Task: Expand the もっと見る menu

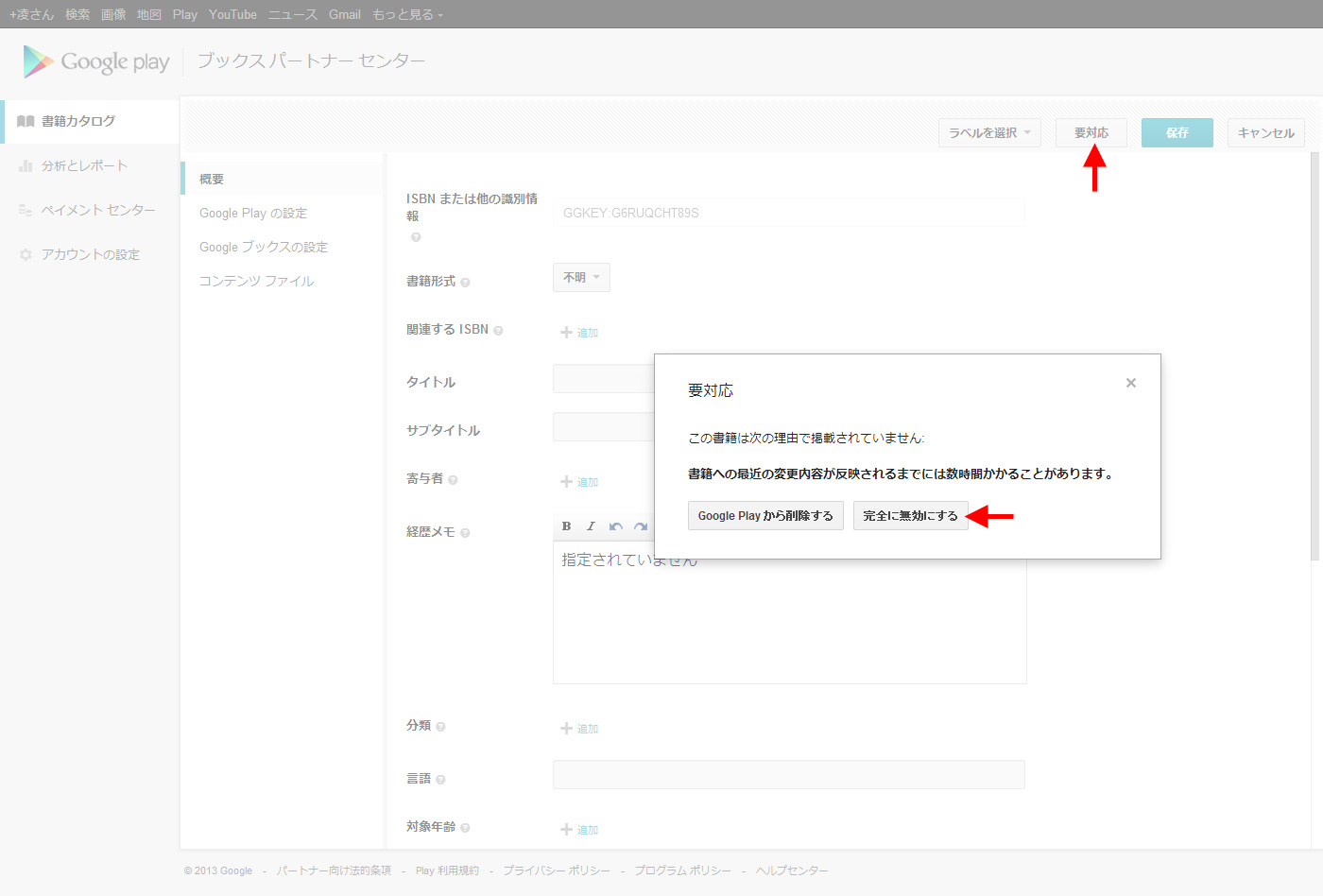Action: pos(408,14)
